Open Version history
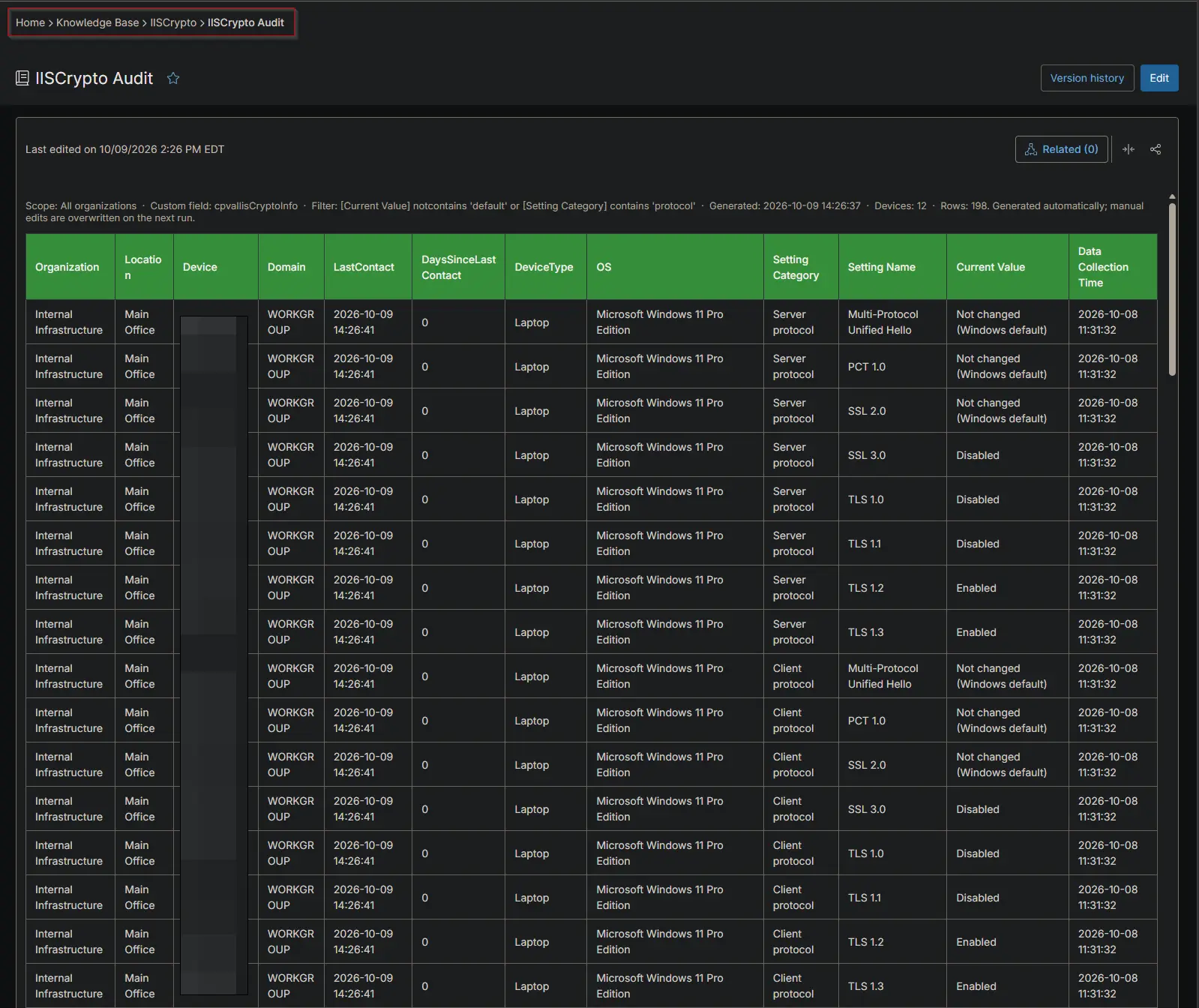This screenshot has width=1199, height=1008. [1087, 78]
